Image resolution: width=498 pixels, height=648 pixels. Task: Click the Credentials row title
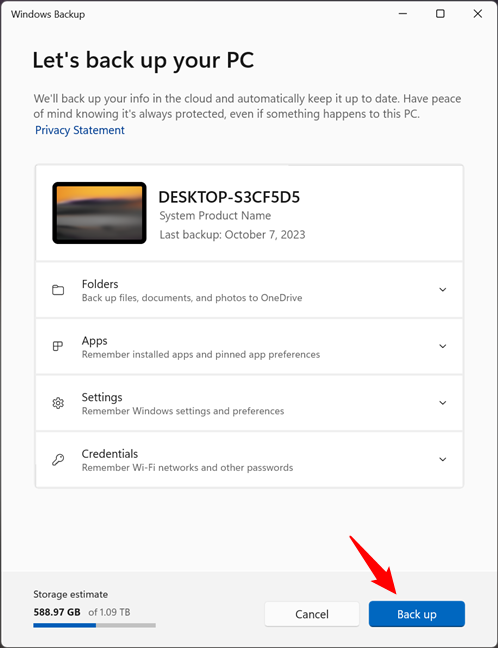[x=110, y=454]
